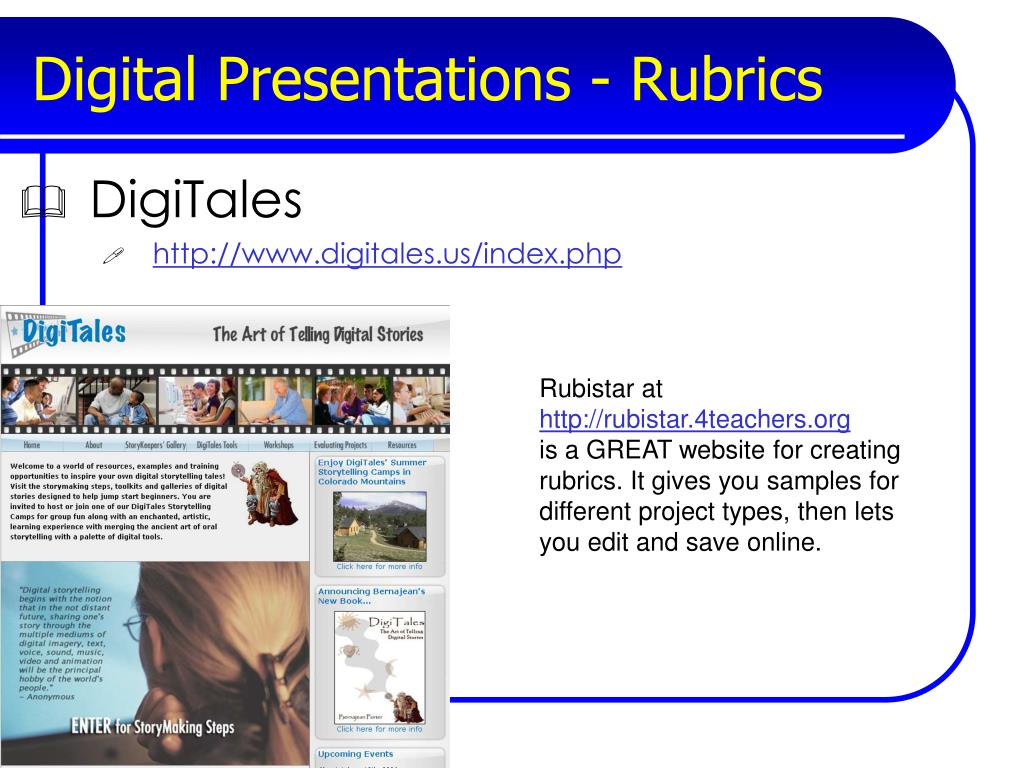This screenshot has width=1024, height=768.
Task: Click the DigiTales book cover image
Action: tap(379, 667)
